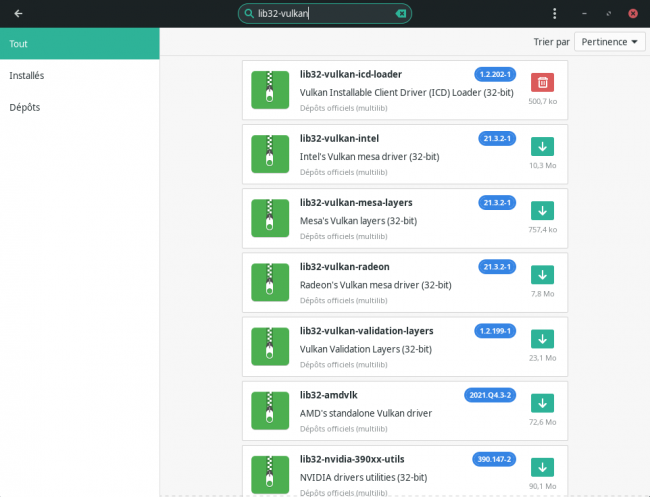Click the lib32-vulkan-validation-layers package icon
This screenshot has height=497, width=650.
[x=270, y=347]
